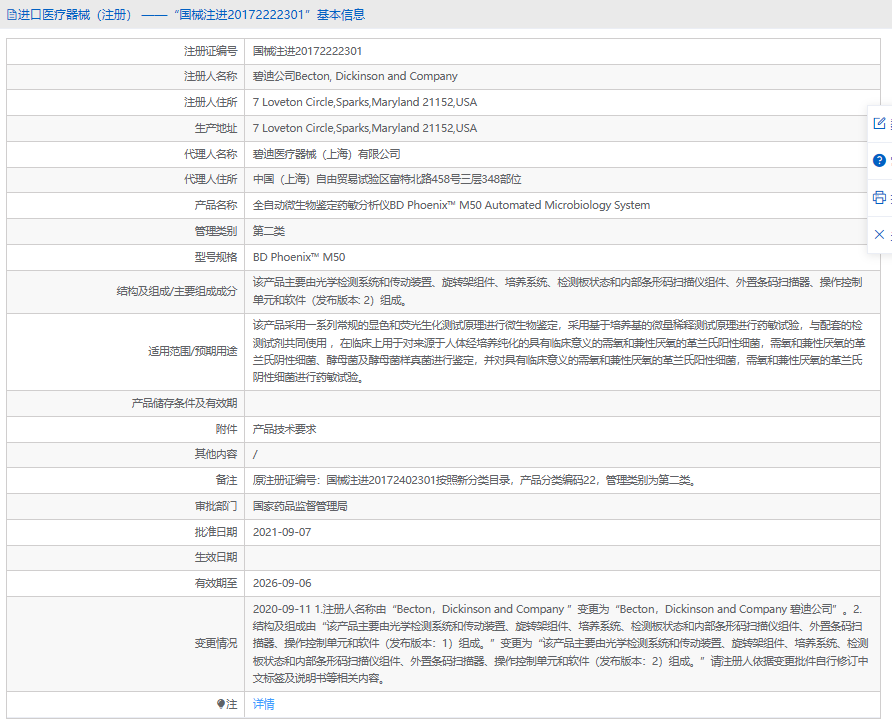Click the 注册人住所 address value 7 Loveton Circle

[x=365, y=102]
